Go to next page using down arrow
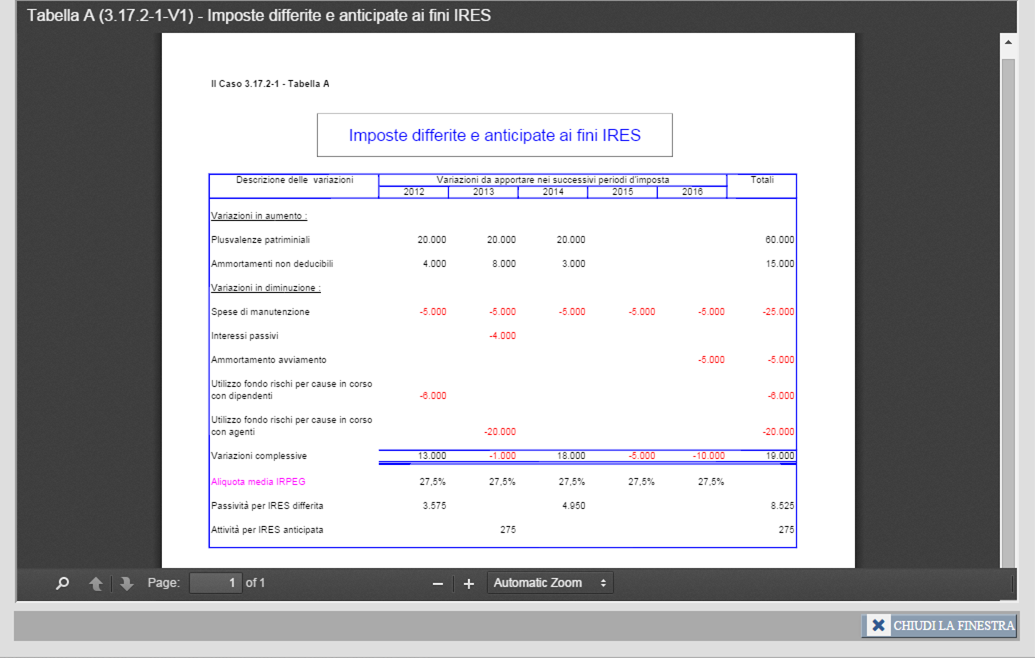1035x658 pixels. [126, 583]
